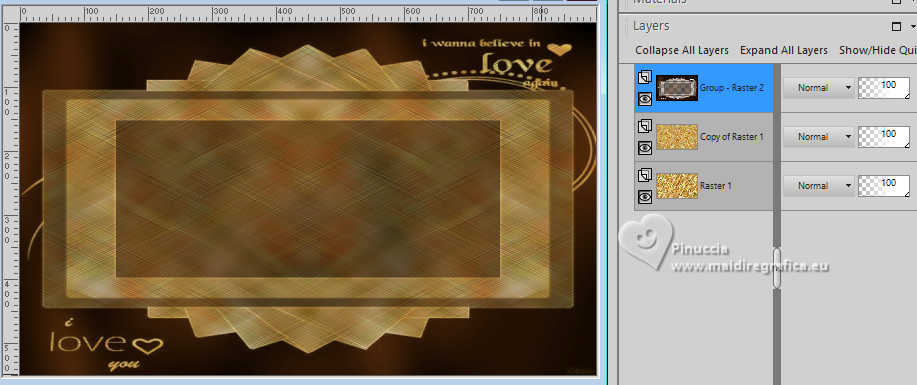Click the raster layer icon of Copy of Raster 1
917x385 pixels.
pos(645,126)
